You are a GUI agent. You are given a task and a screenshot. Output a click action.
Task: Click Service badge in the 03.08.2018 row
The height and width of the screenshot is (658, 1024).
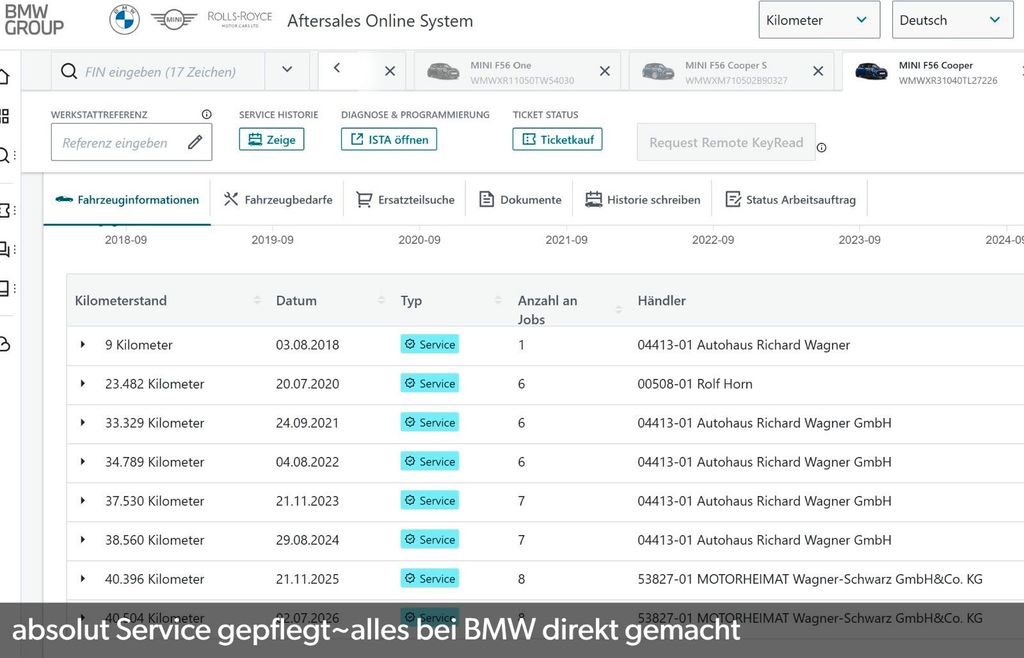pos(430,344)
